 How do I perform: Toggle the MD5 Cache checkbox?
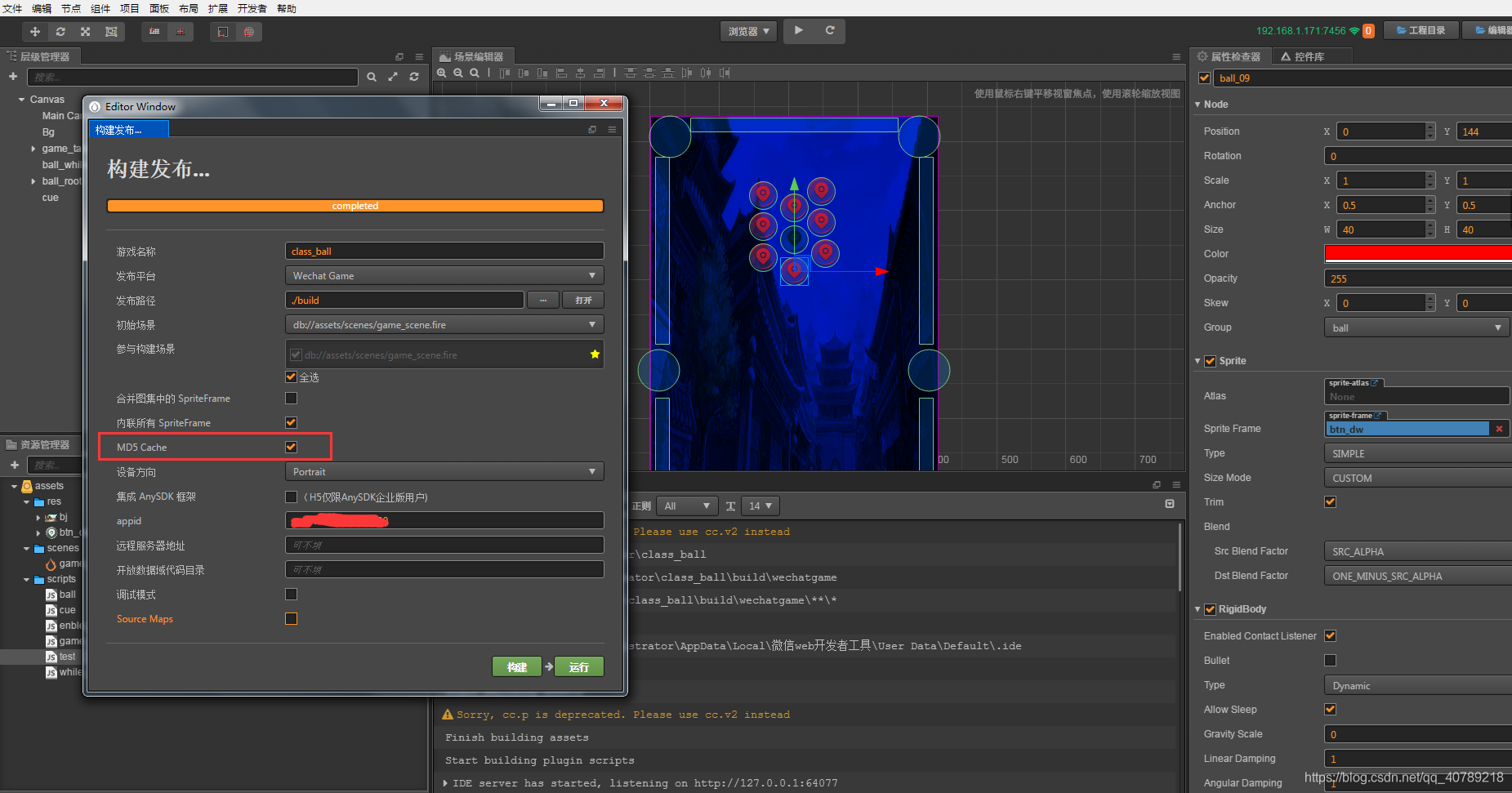pyautogui.click(x=291, y=447)
